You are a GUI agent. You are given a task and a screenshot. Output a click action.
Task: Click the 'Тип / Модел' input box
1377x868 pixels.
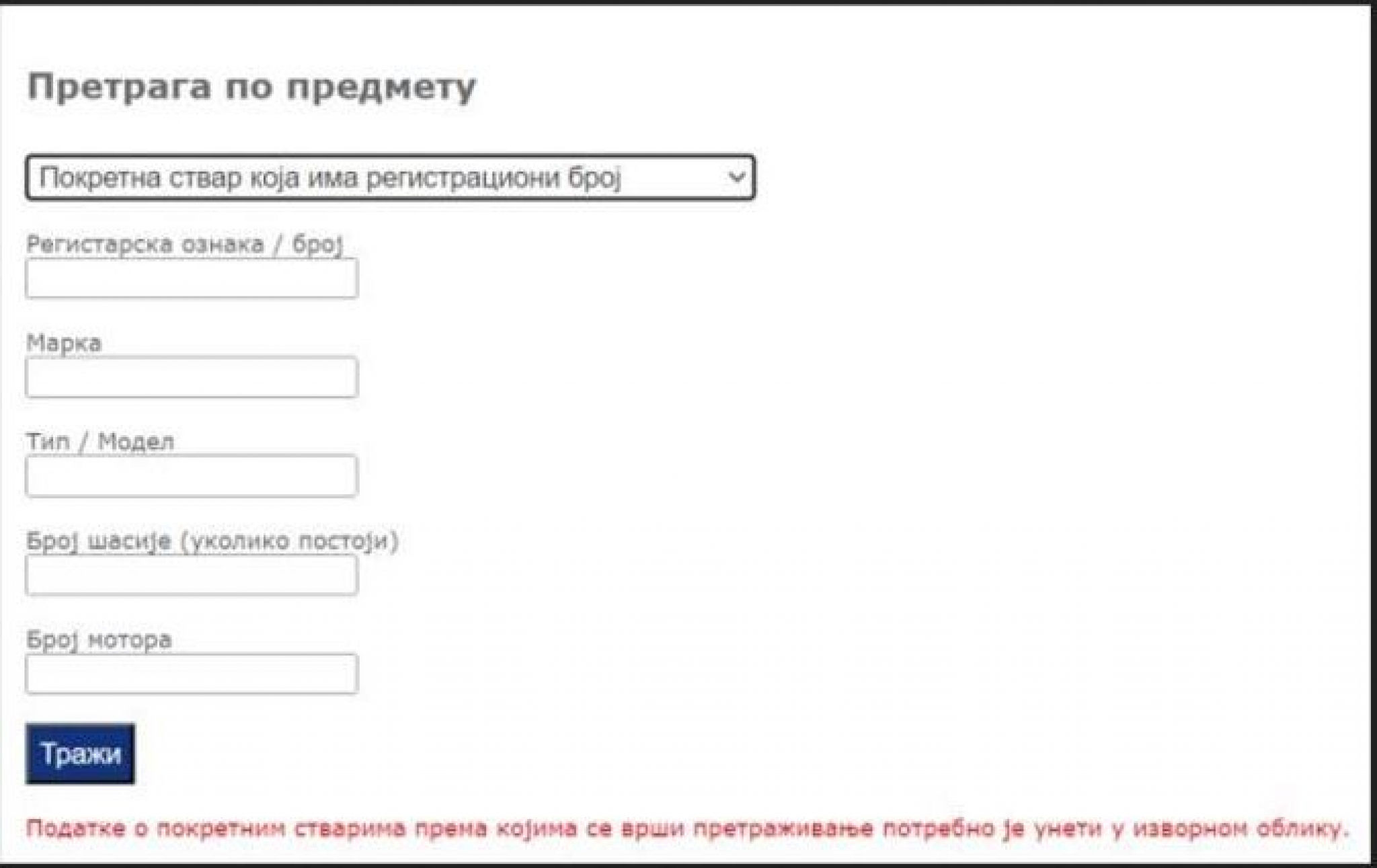point(192,476)
